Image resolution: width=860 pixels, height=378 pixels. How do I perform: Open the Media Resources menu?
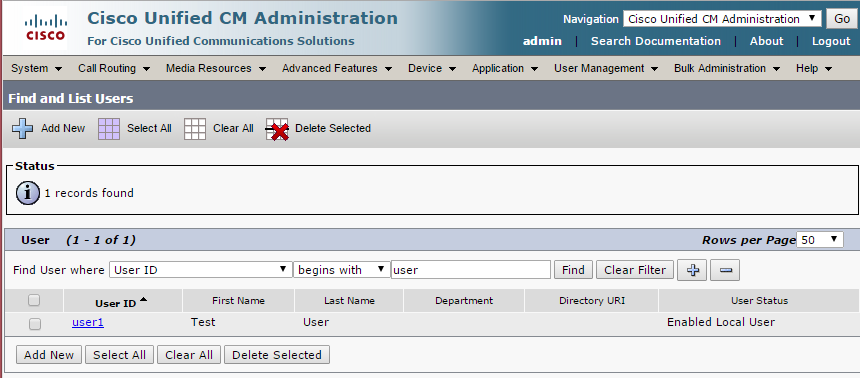pos(216,69)
